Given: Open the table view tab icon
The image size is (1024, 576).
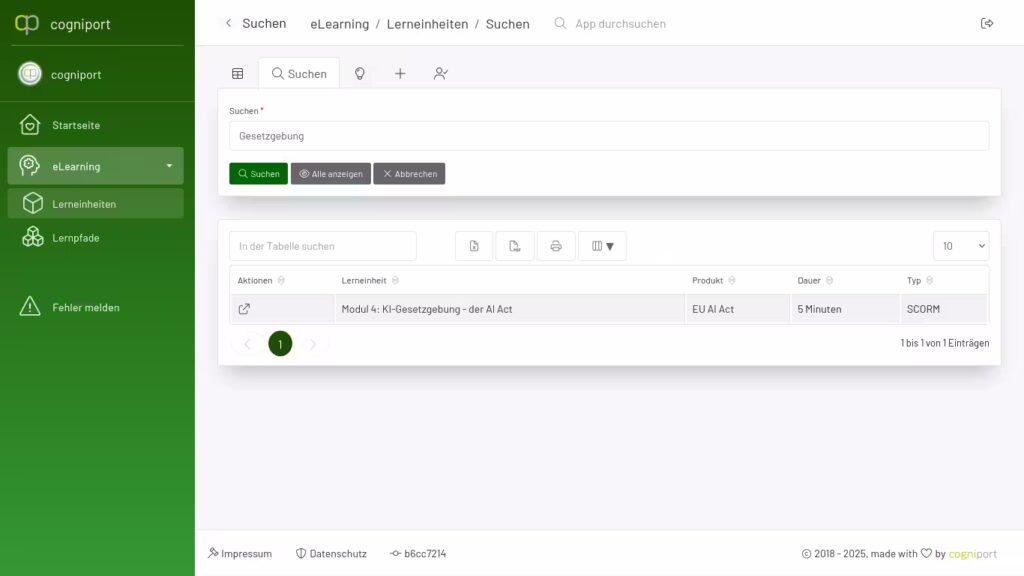Looking at the screenshot, I should [238, 74].
